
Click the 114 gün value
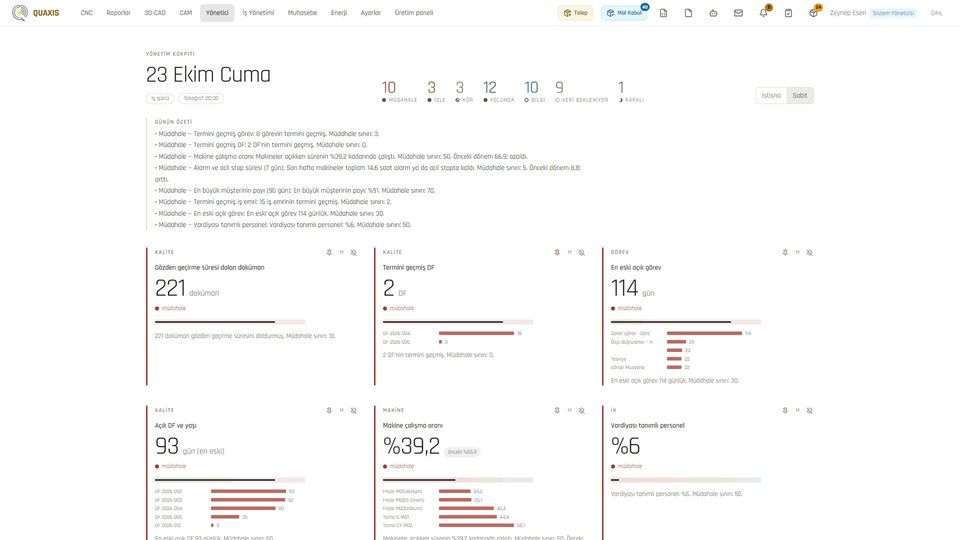point(632,288)
